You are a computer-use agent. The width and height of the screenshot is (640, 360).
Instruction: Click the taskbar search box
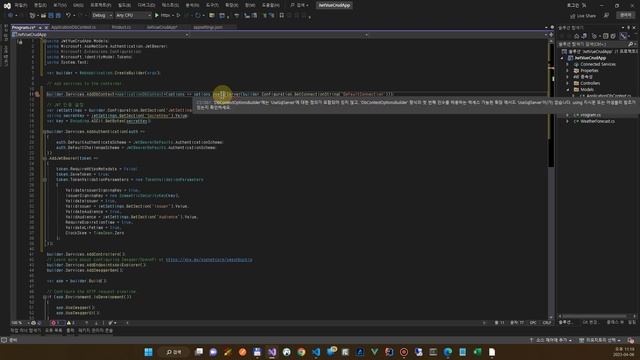[x=173, y=352]
